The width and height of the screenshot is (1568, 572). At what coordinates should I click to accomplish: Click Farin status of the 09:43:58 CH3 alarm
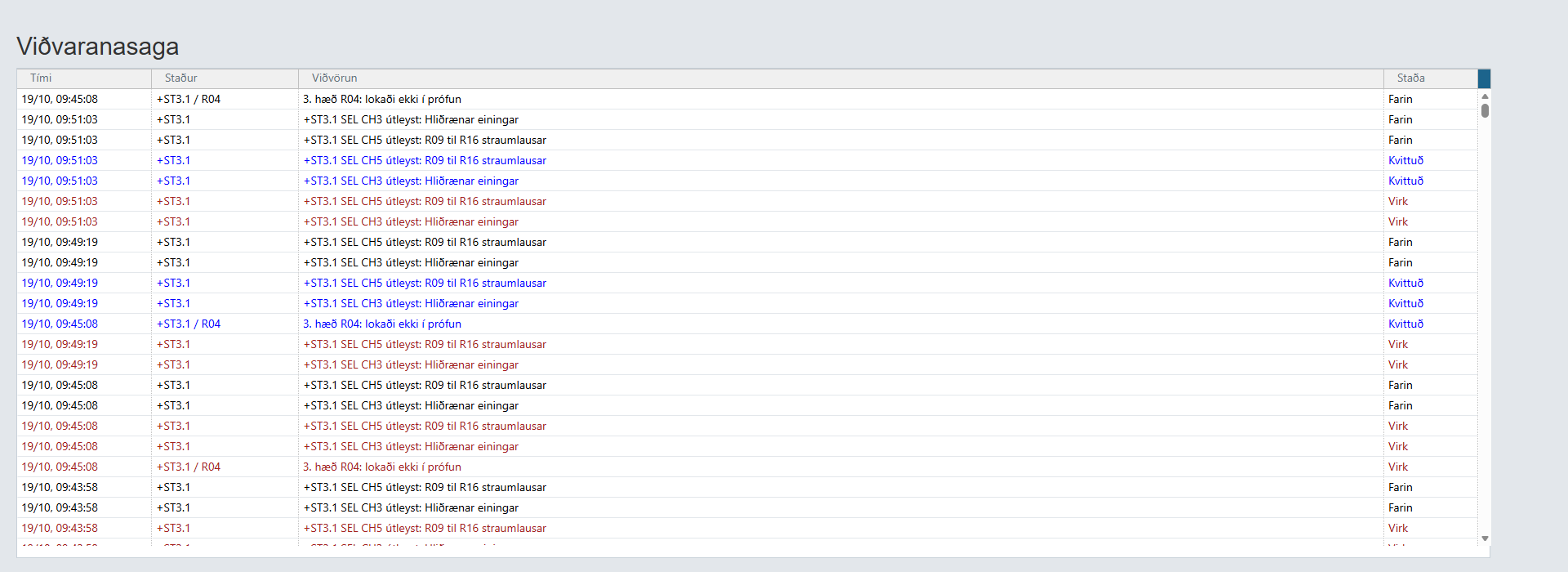tap(1401, 507)
